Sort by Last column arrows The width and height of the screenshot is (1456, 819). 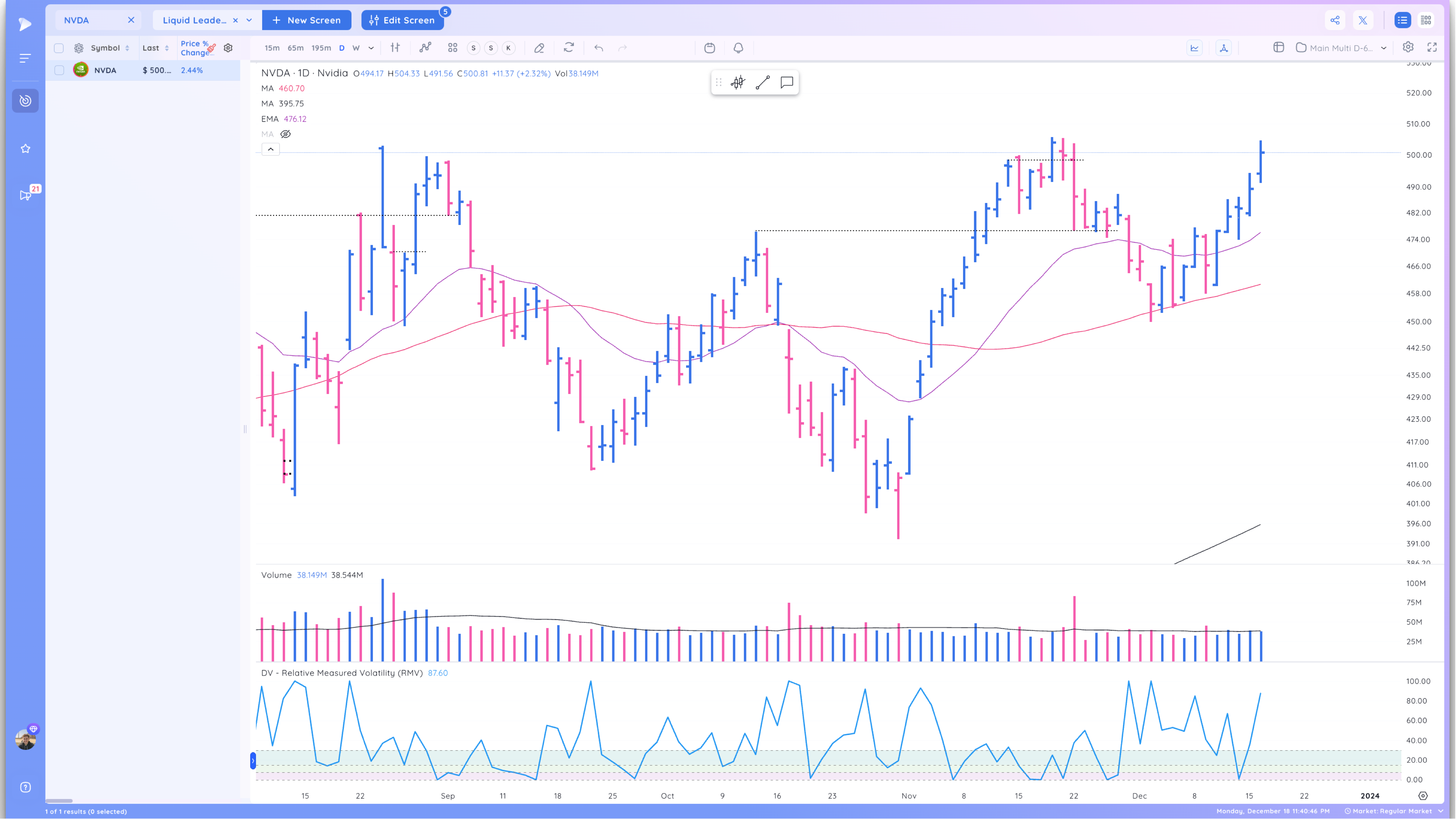[x=167, y=48]
